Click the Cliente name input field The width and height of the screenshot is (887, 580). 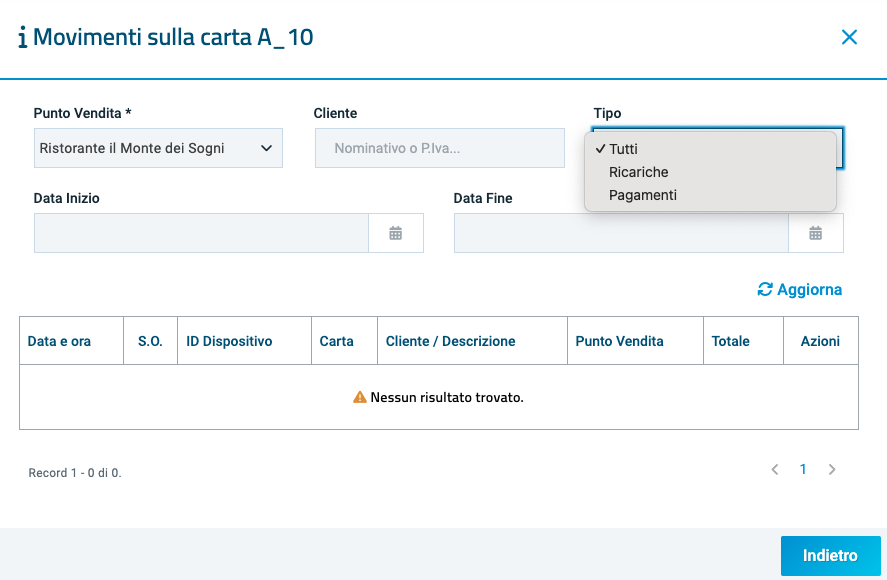[x=440, y=148]
